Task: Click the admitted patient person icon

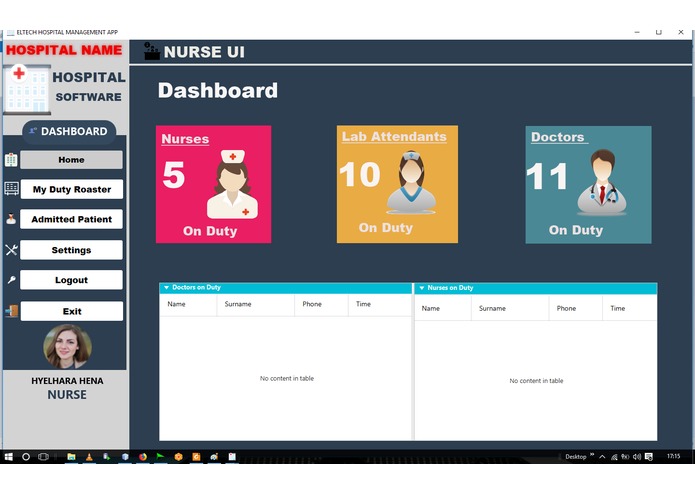Action: (11, 219)
